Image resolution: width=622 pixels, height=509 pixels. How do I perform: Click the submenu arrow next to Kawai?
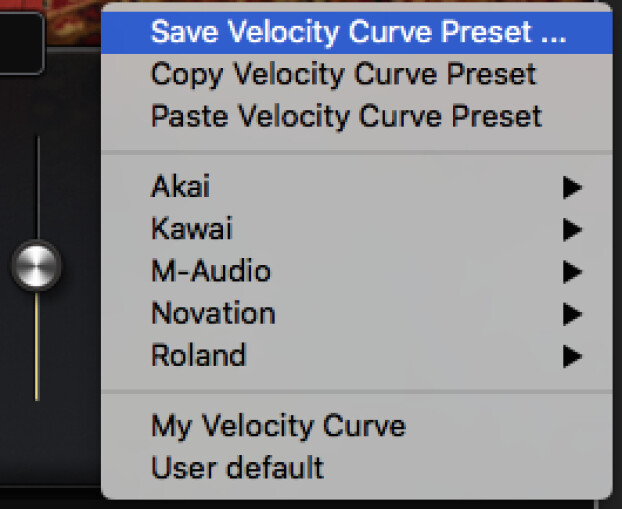tap(571, 229)
